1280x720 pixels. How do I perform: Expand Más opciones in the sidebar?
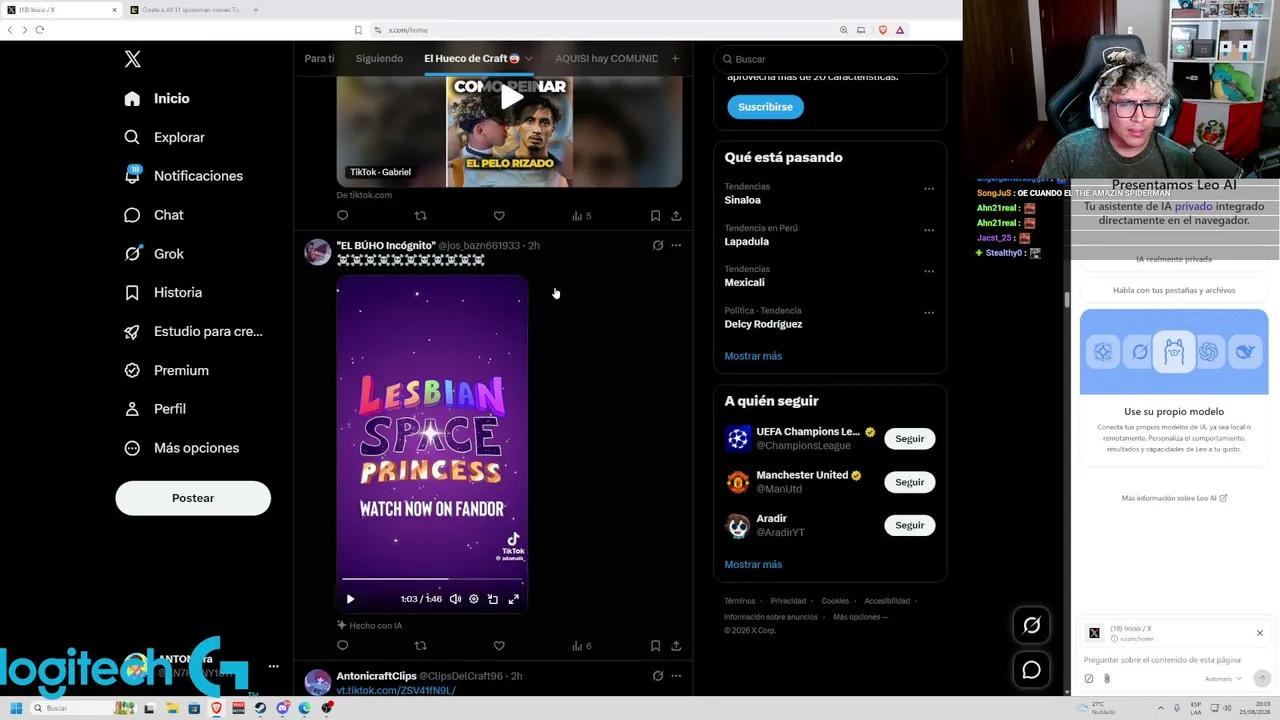182,448
